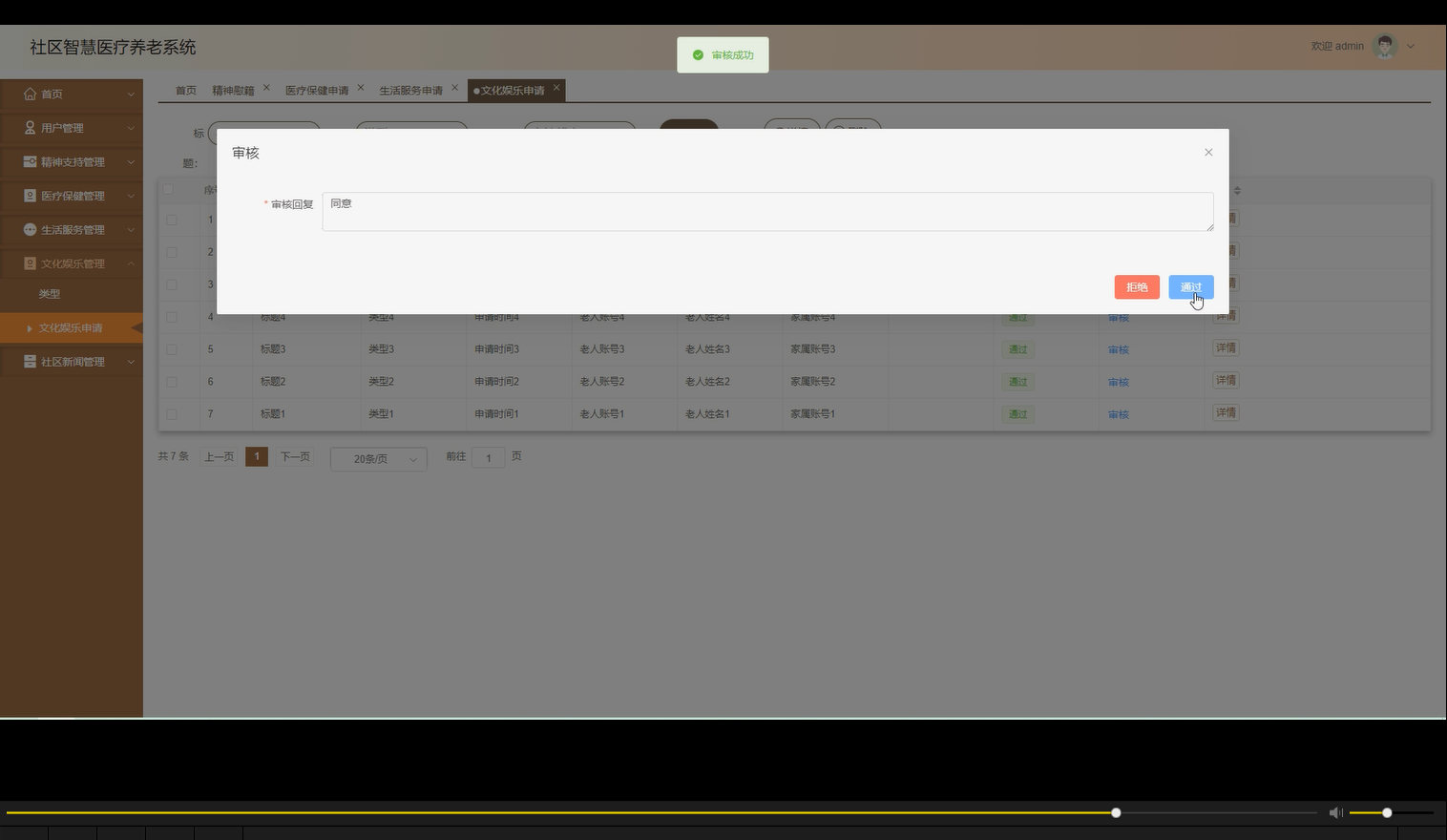Viewport: 1447px width, 840px height.
Task: Switch to the 精神慰籍 tab
Action: [x=233, y=91]
